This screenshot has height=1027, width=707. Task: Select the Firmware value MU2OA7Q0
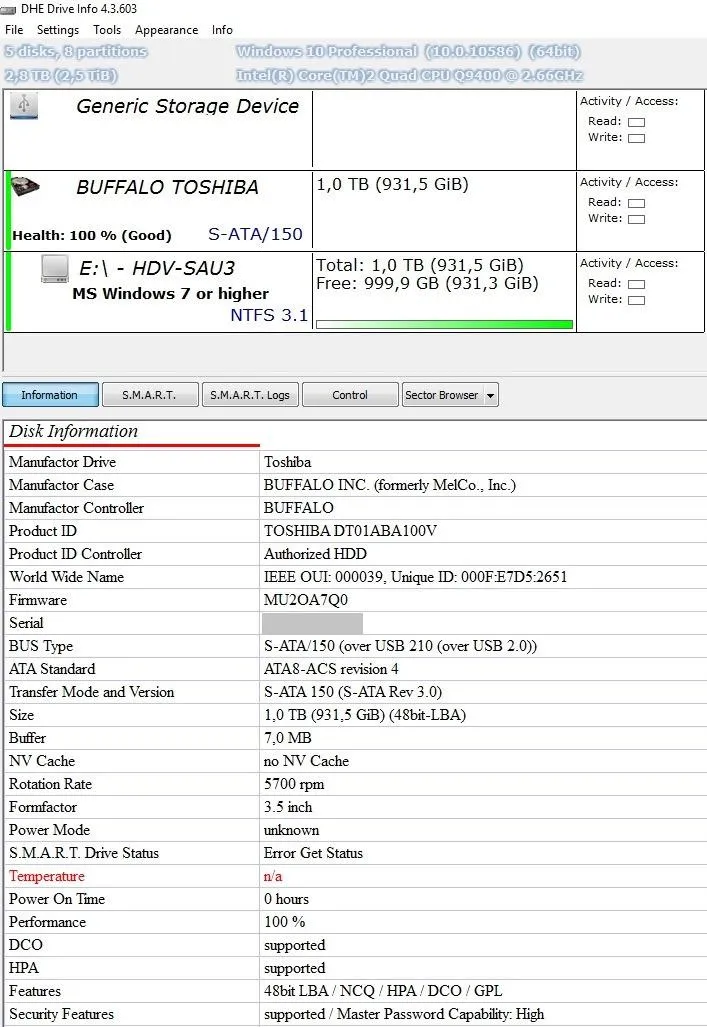306,600
